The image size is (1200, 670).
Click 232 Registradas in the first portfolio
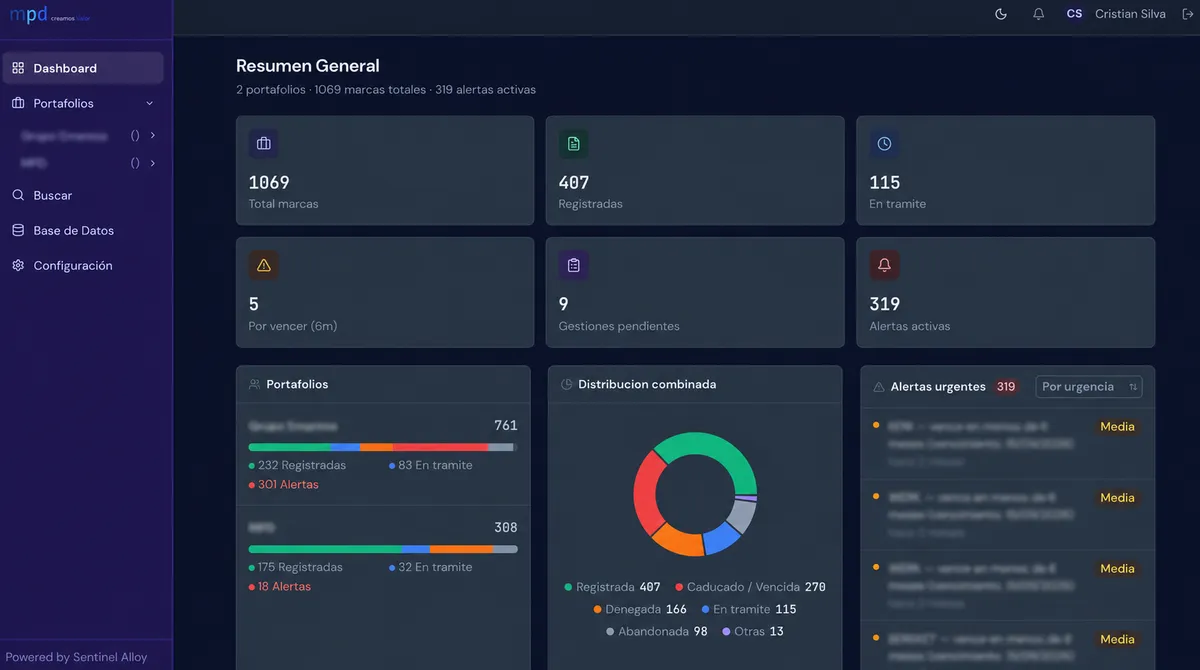point(297,465)
